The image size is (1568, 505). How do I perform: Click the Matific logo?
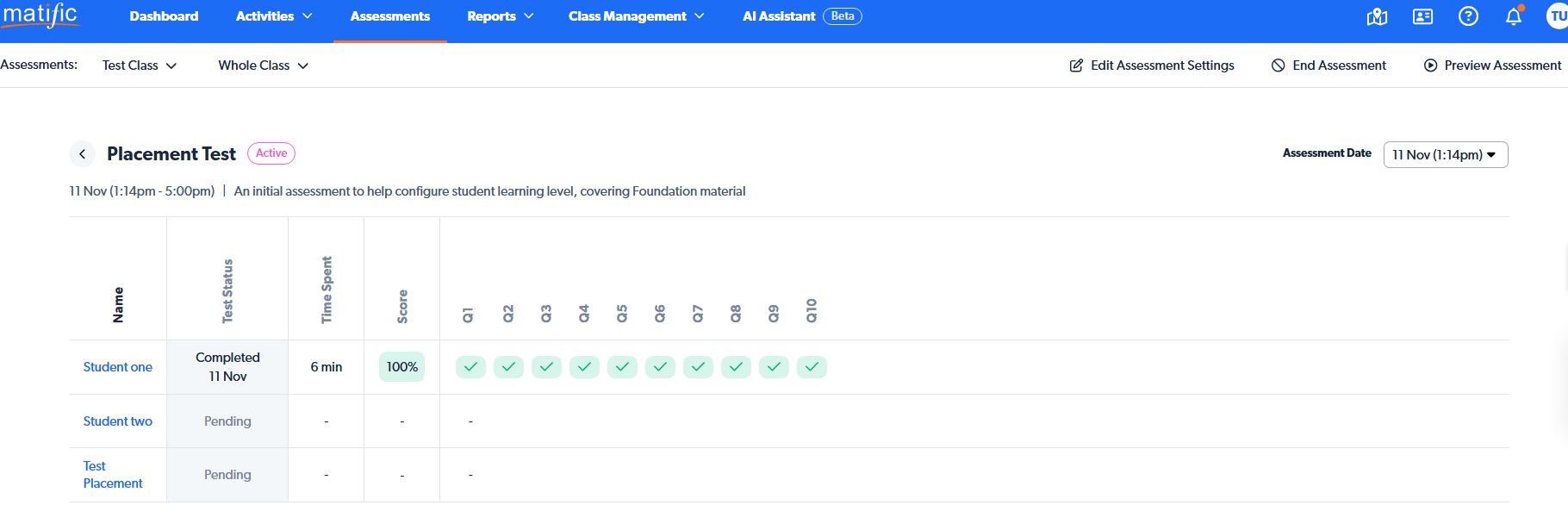pos(40,16)
